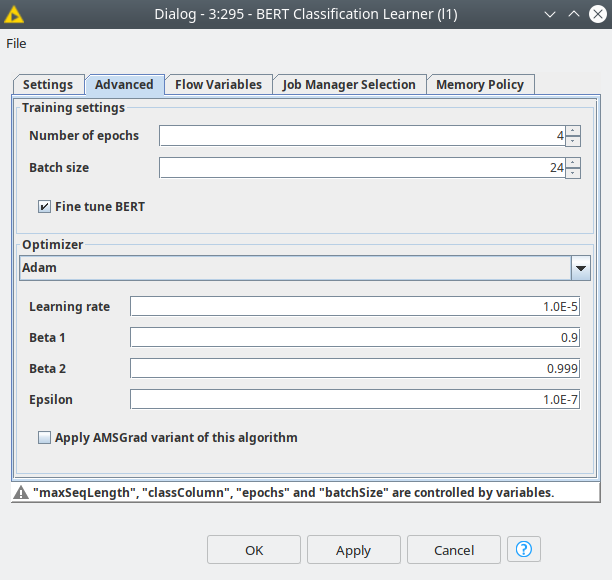Open the File menu
This screenshot has width=612, height=580.
(x=16, y=43)
